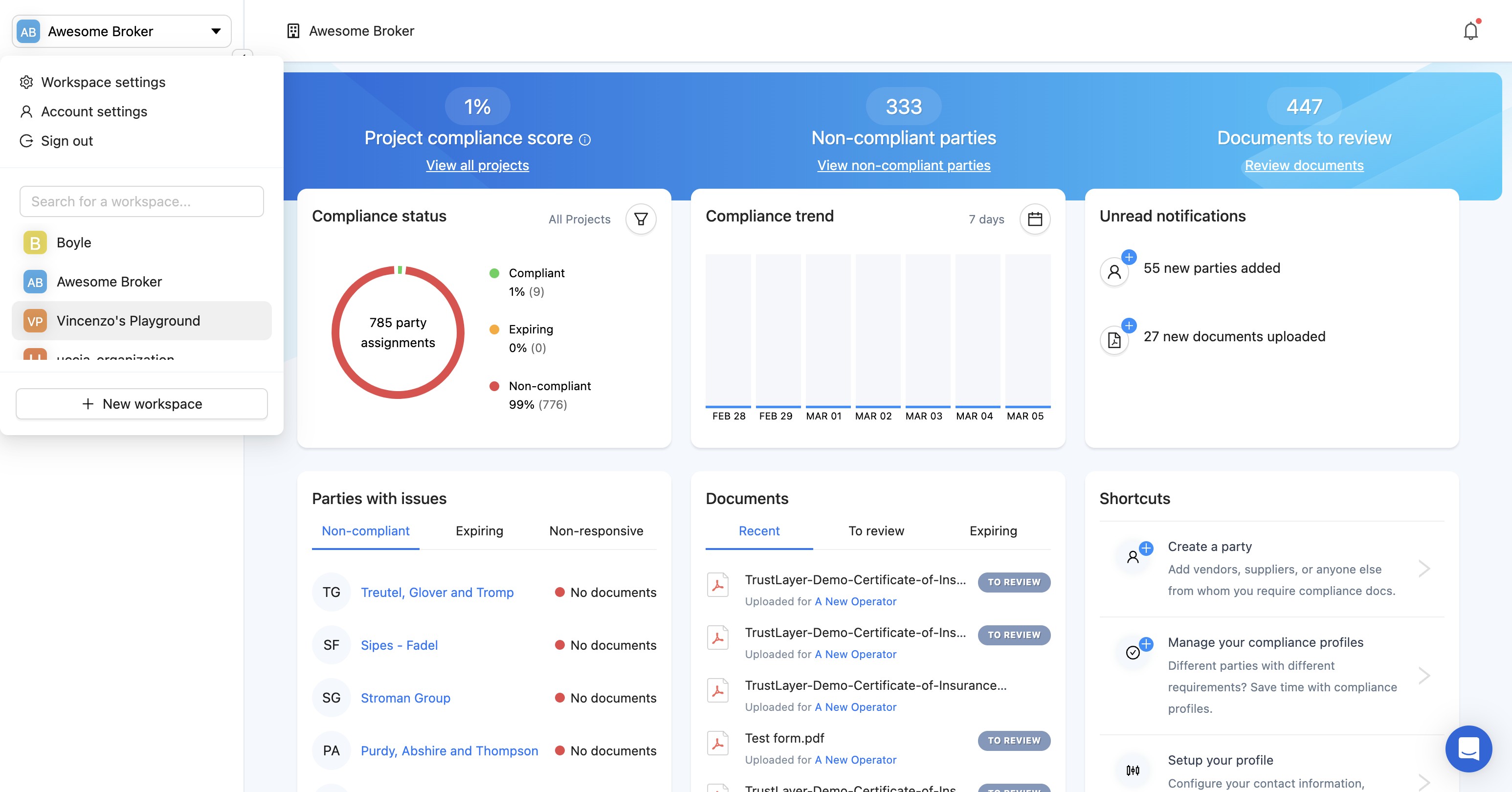
Task: Click the Treutel, Glover and Tromp link
Action: 437,593
